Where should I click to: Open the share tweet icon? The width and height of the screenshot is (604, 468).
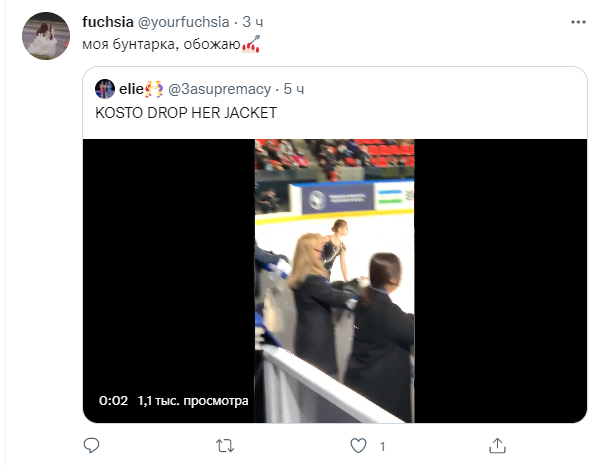(497, 444)
